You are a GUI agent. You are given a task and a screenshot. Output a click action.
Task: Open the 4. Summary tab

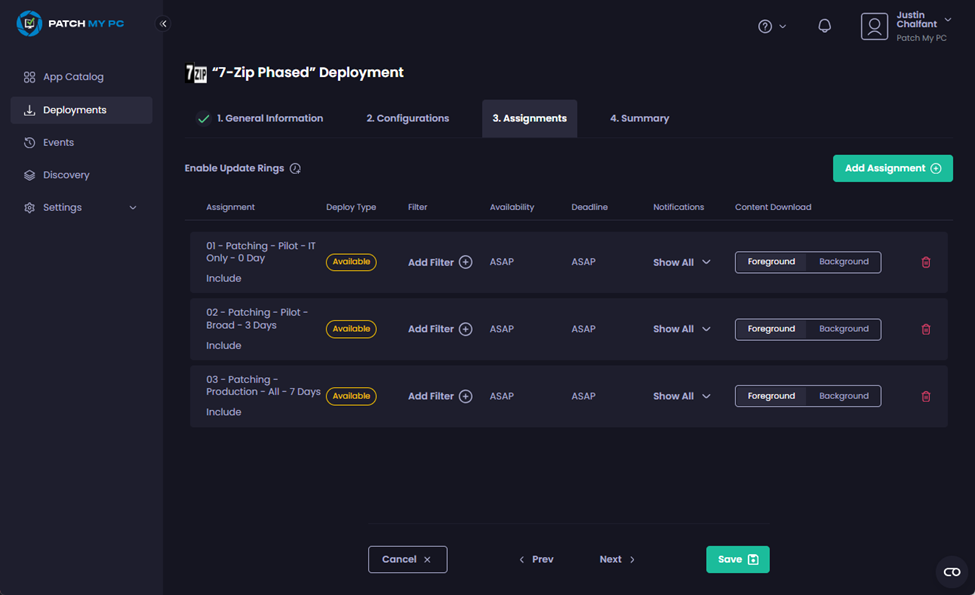(x=638, y=117)
